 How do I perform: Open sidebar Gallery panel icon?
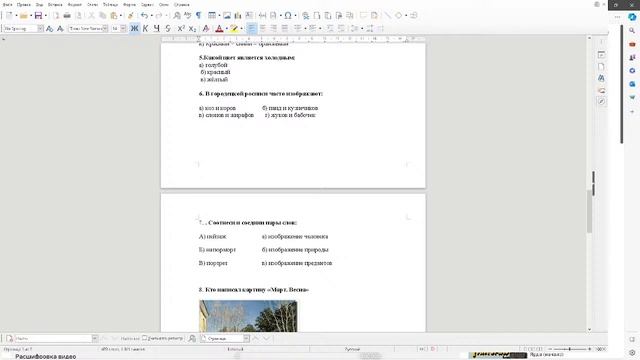(601, 90)
